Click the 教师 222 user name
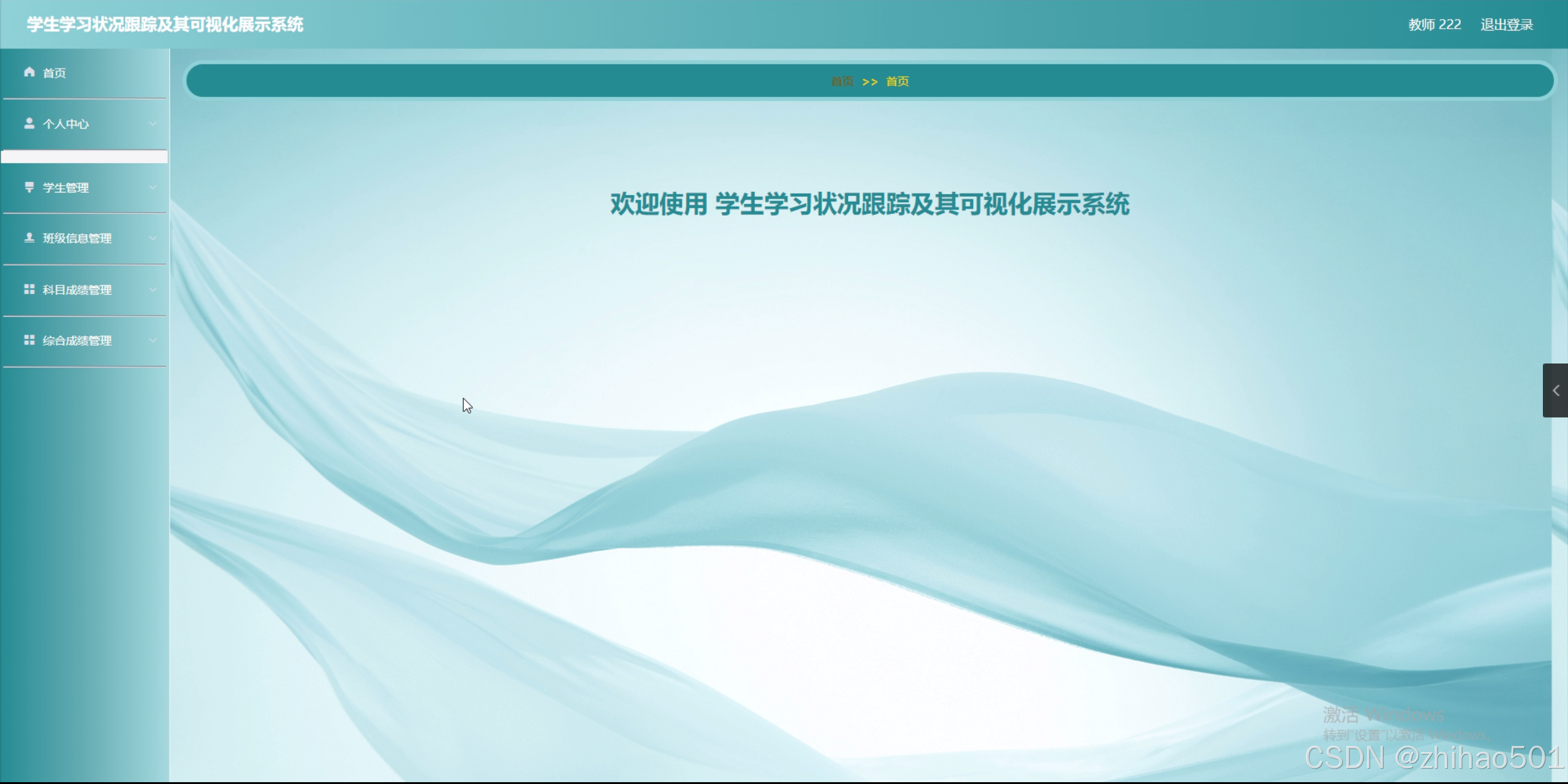This screenshot has width=1568, height=784. (x=1434, y=25)
